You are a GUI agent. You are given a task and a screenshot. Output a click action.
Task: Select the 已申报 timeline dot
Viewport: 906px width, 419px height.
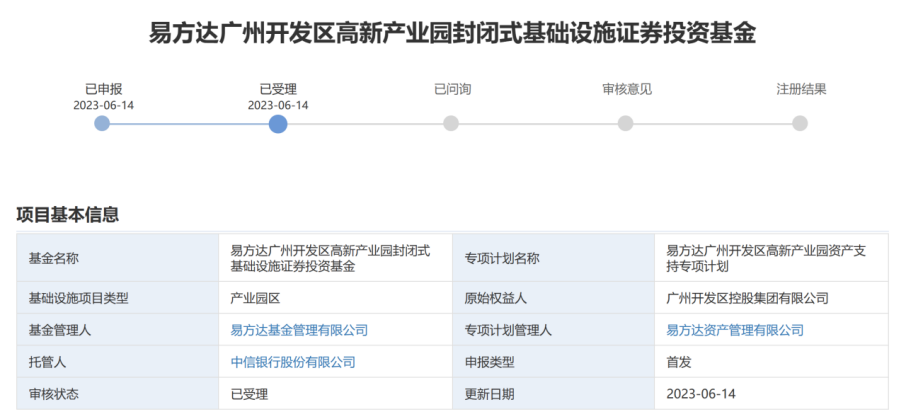coord(102,123)
